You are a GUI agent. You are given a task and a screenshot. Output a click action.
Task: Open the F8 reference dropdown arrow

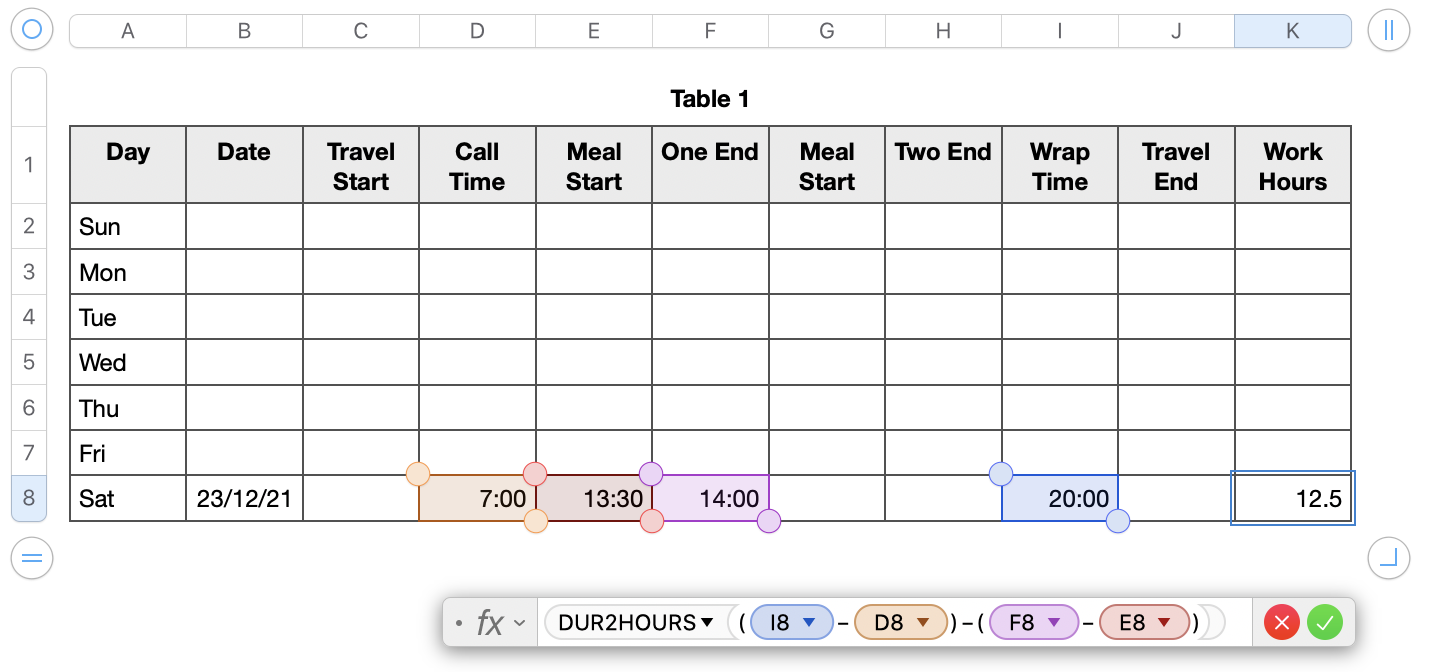point(1054,623)
